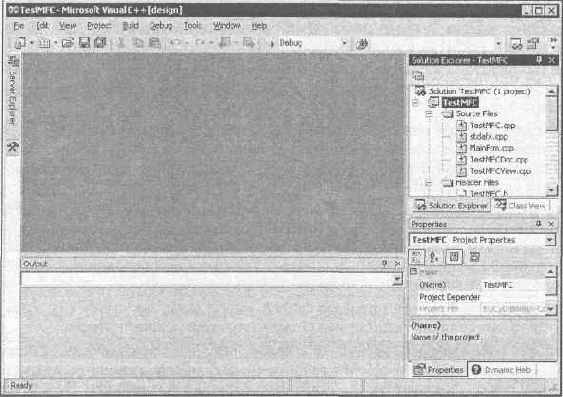Image resolution: width=563 pixels, height=397 pixels.
Task: Toggle the Solution Explorer auto-hide pin
Action: [x=539, y=60]
